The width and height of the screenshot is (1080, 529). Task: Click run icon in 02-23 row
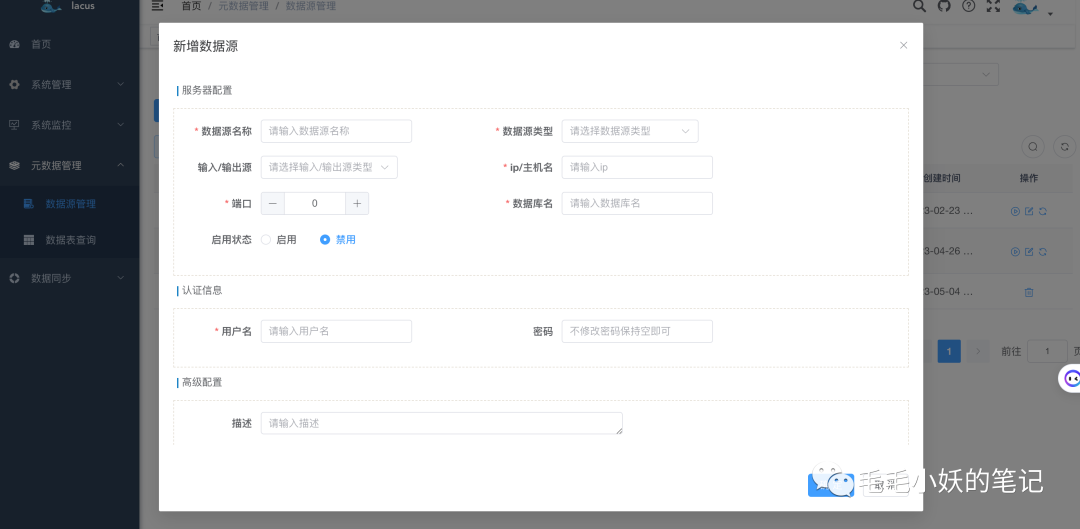point(1015,211)
